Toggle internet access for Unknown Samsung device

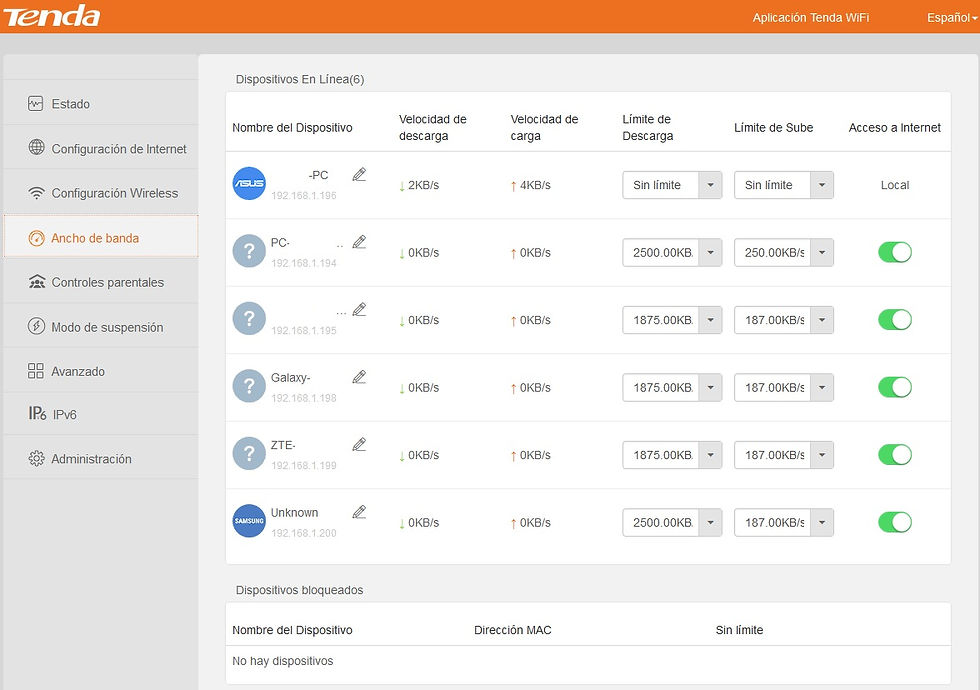point(894,522)
